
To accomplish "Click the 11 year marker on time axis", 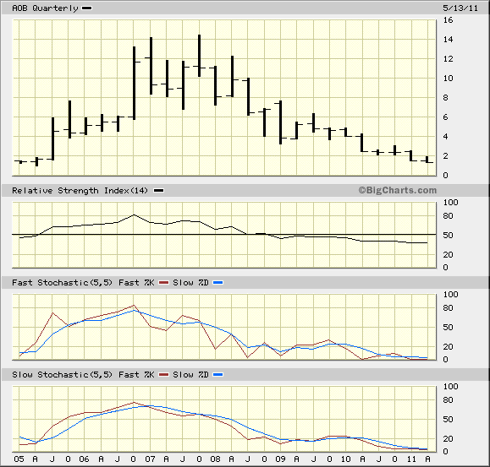I will click(x=411, y=459).
